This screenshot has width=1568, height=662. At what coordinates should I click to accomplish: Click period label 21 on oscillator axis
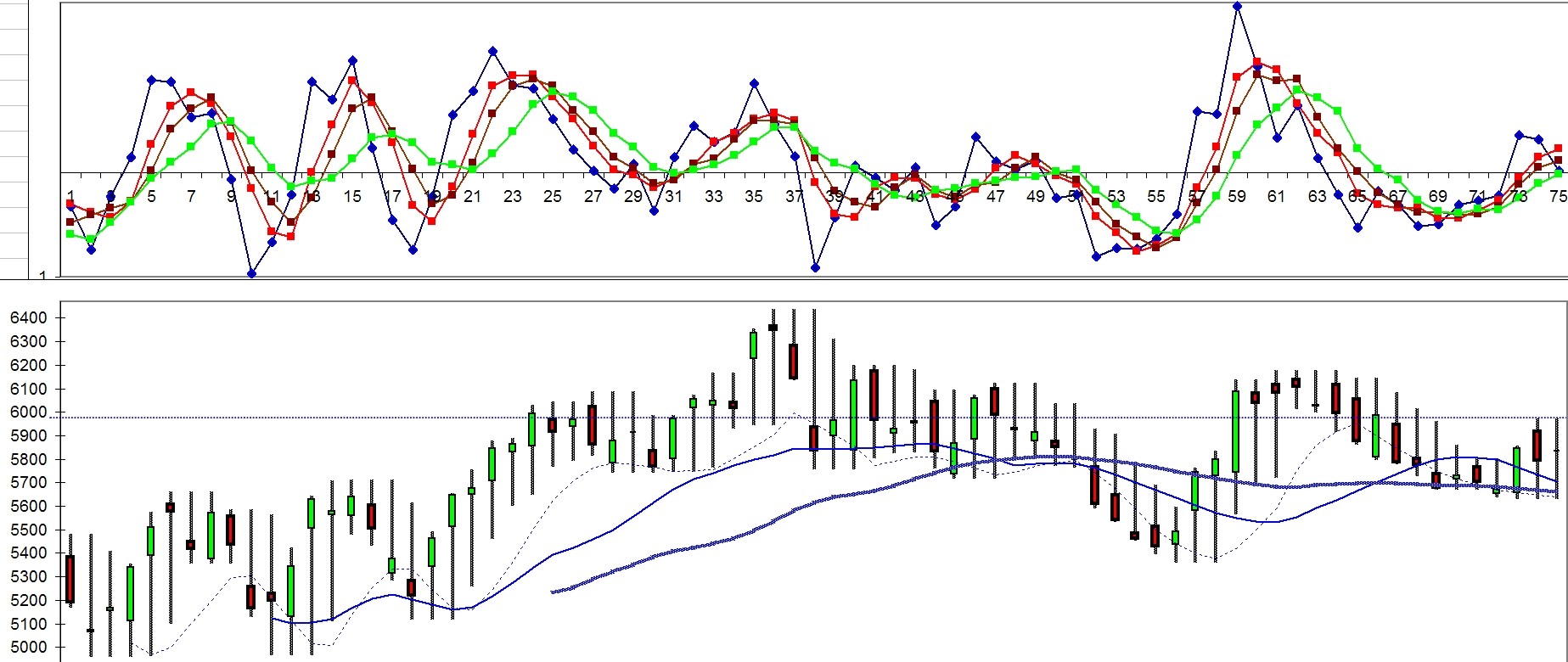(x=473, y=197)
